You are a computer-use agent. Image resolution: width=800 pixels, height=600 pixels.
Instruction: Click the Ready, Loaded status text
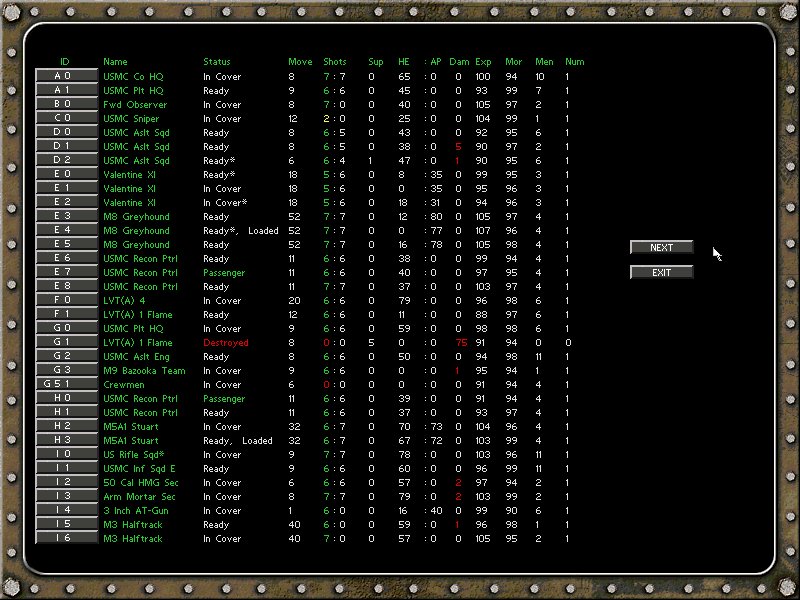coord(238,441)
